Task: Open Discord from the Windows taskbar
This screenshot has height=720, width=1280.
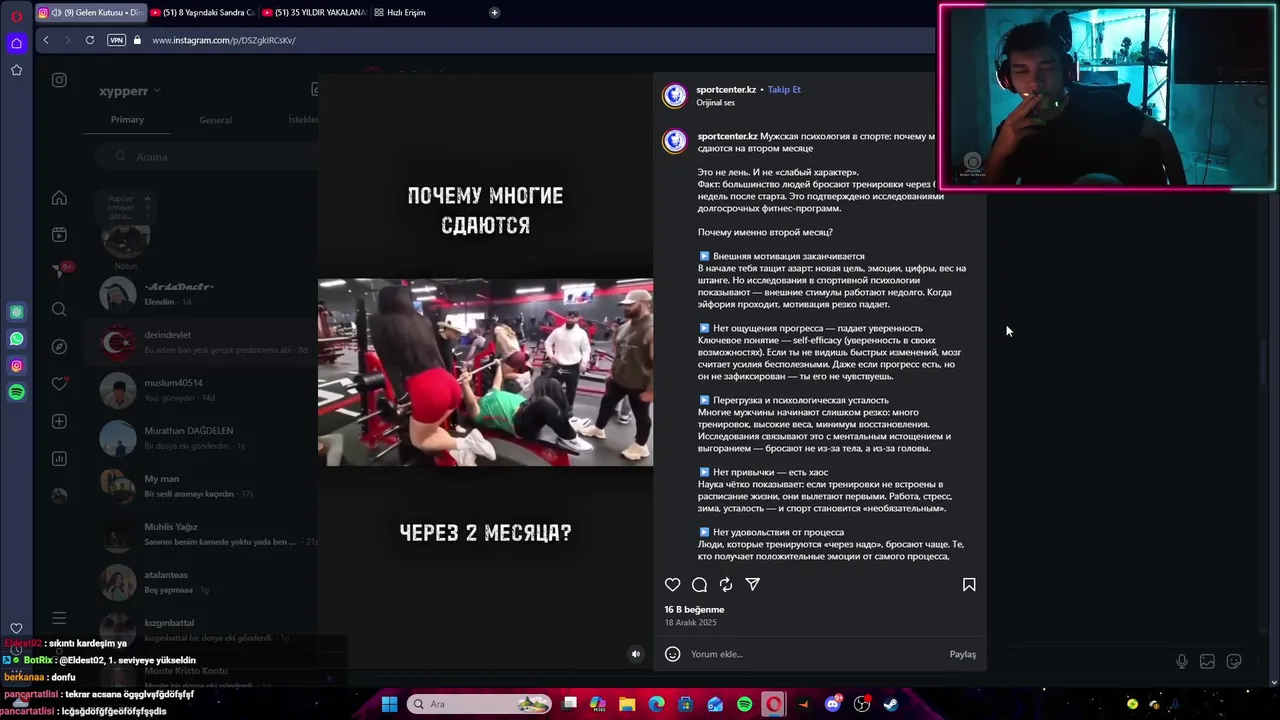Action: click(833, 704)
